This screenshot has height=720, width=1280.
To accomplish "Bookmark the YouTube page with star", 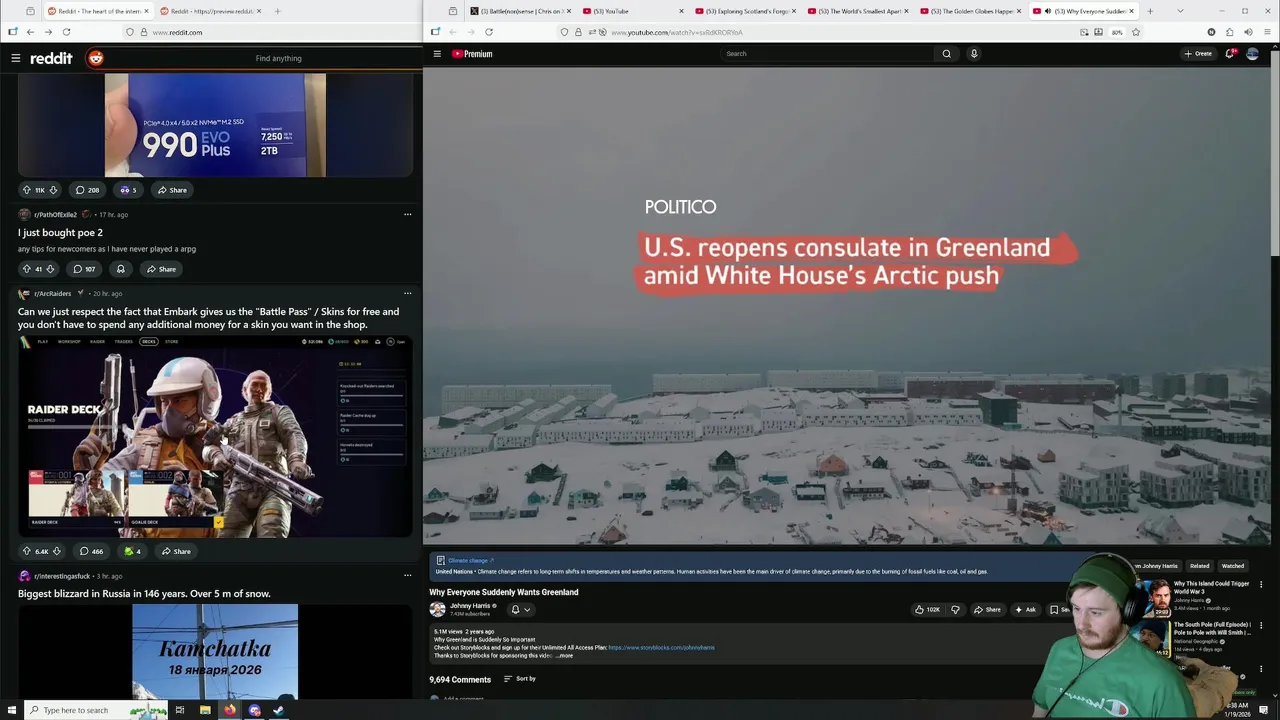I will pos(1135,32).
